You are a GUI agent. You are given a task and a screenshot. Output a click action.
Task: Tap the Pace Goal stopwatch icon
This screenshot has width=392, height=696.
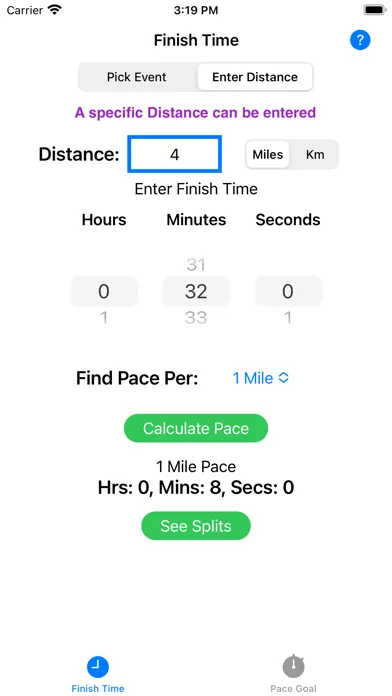[x=293, y=665]
